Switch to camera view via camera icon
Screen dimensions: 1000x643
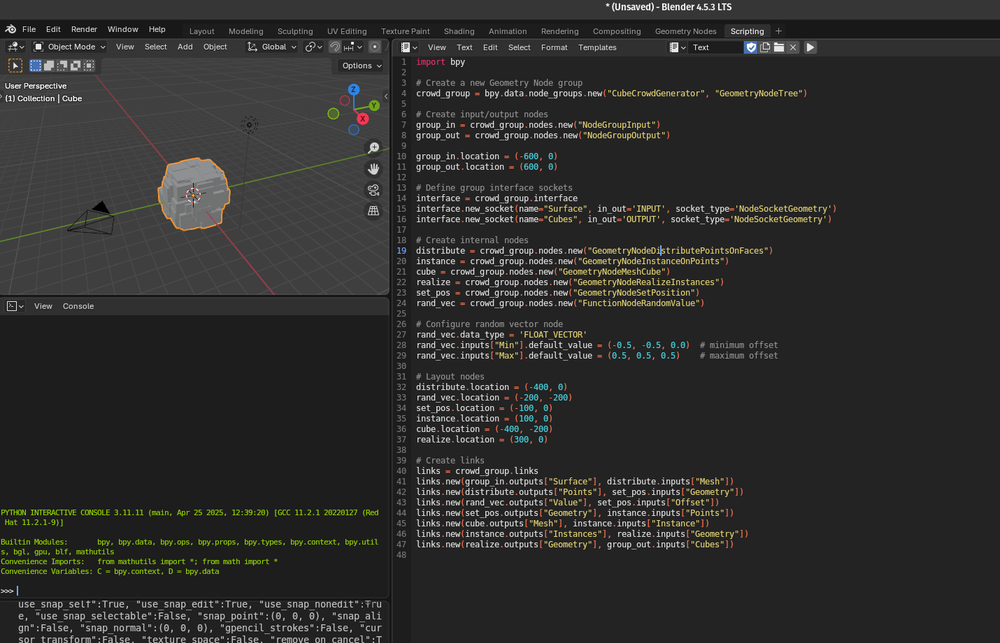click(x=373, y=190)
